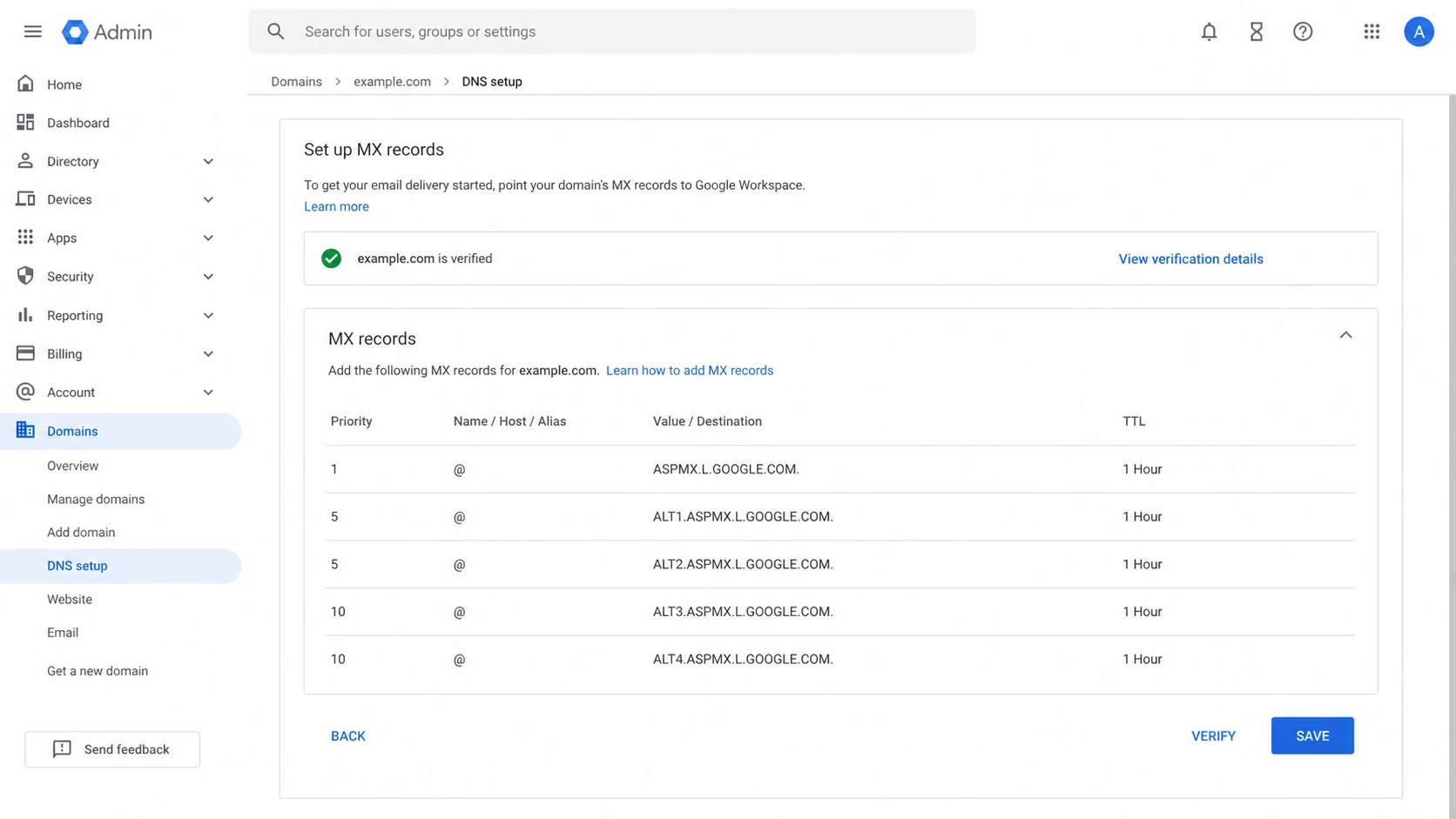Click the SAVE button
This screenshot has height=819, width=1456.
pyautogui.click(x=1312, y=735)
